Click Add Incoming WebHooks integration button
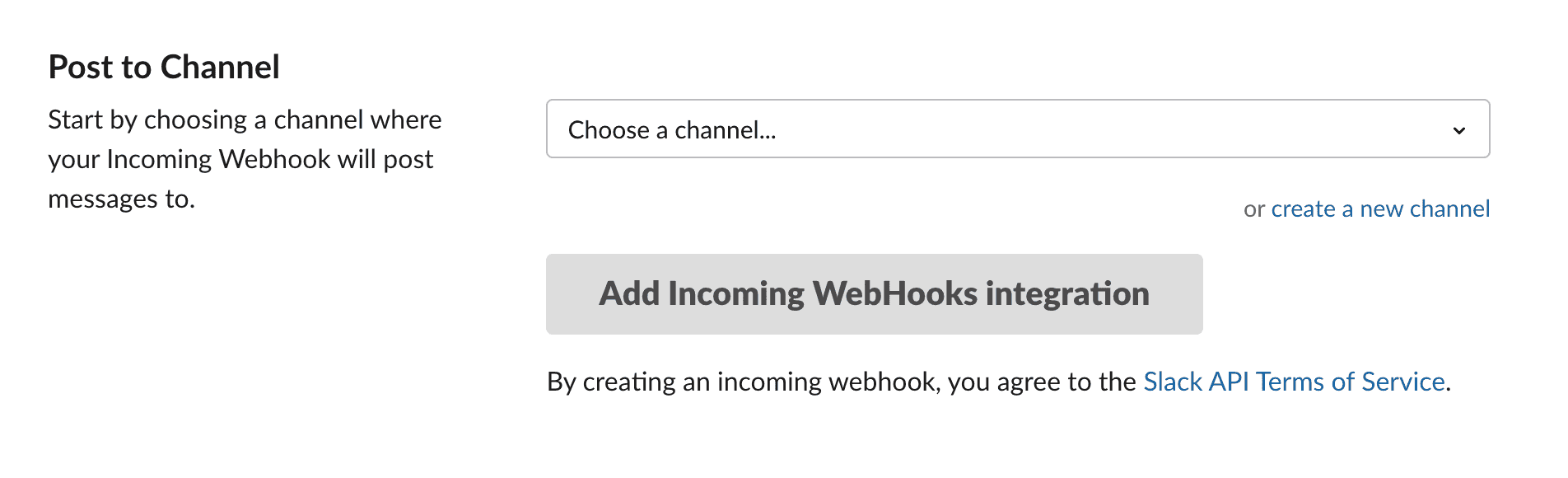 (x=874, y=294)
